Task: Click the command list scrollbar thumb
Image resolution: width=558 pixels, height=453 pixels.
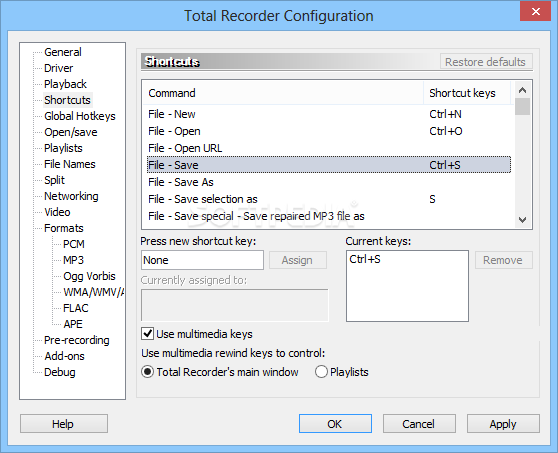Action: (x=522, y=107)
